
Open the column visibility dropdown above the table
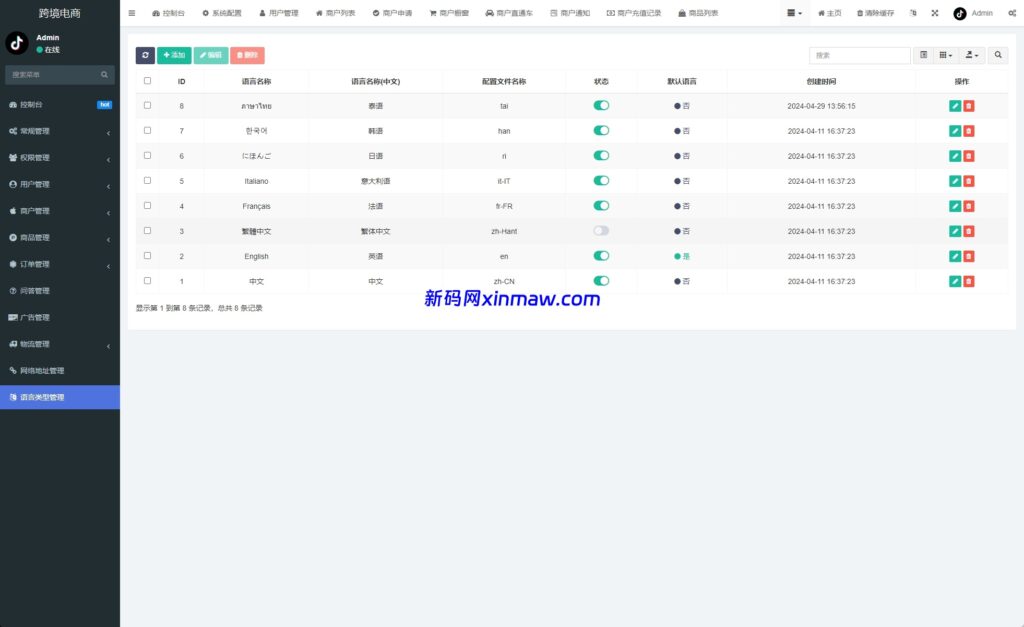tap(943, 55)
